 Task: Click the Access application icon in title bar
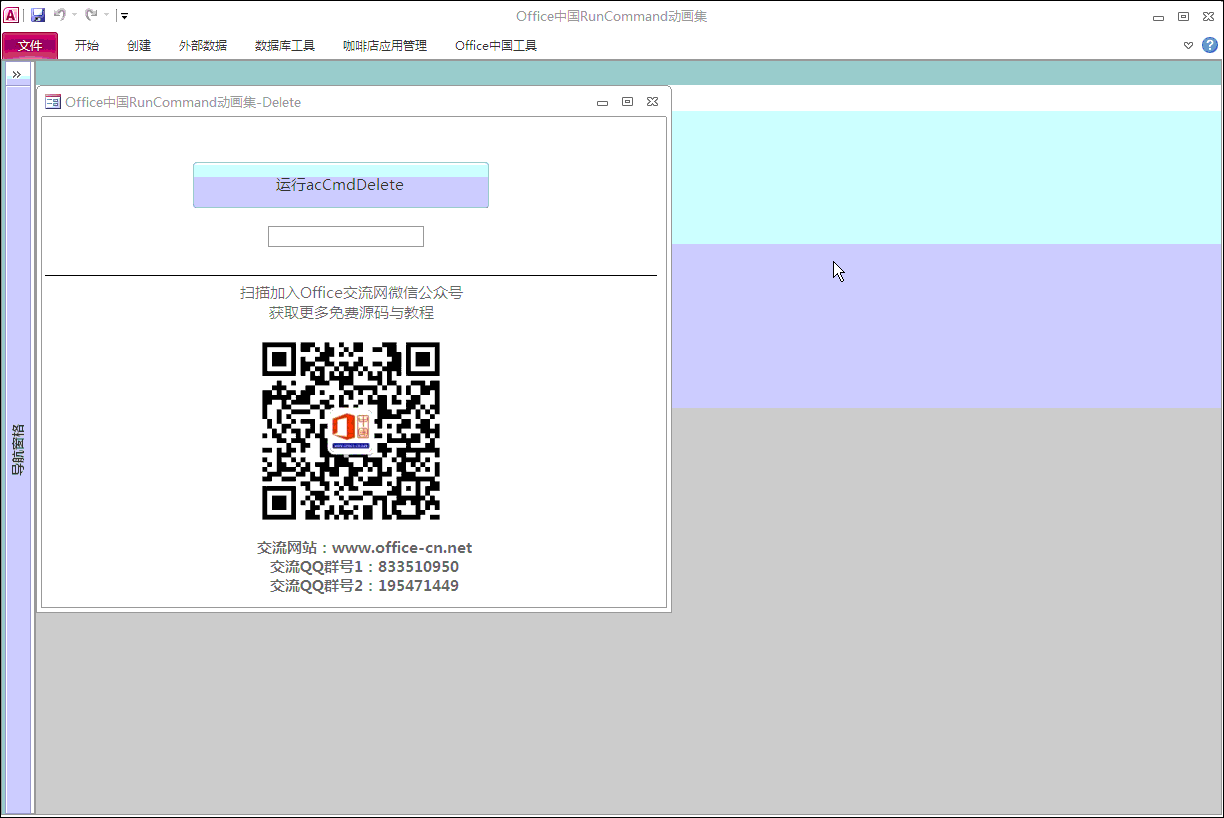click(x=11, y=15)
